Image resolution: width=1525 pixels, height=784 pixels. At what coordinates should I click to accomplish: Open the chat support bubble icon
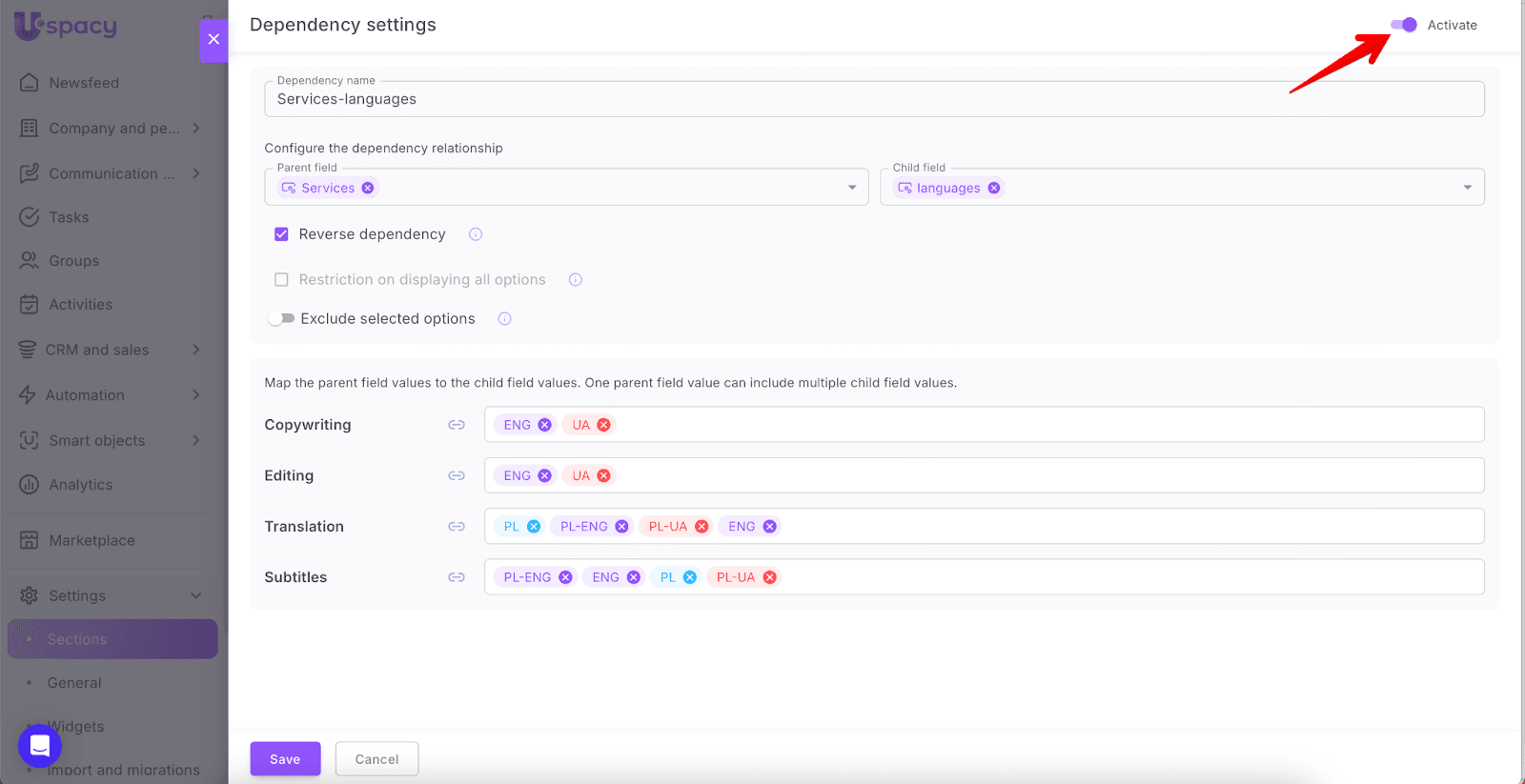point(40,745)
